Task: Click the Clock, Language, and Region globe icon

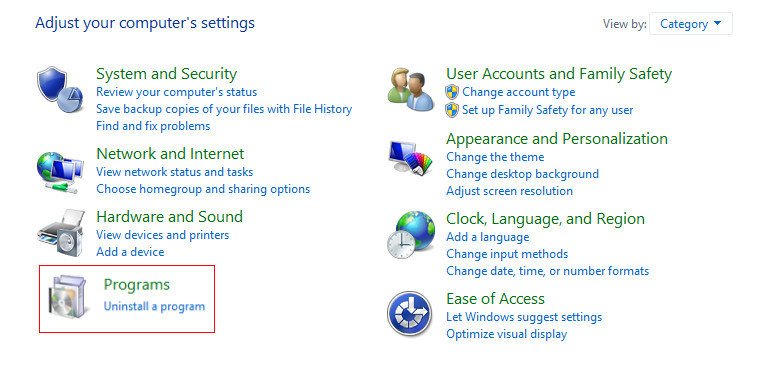Action: point(411,235)
